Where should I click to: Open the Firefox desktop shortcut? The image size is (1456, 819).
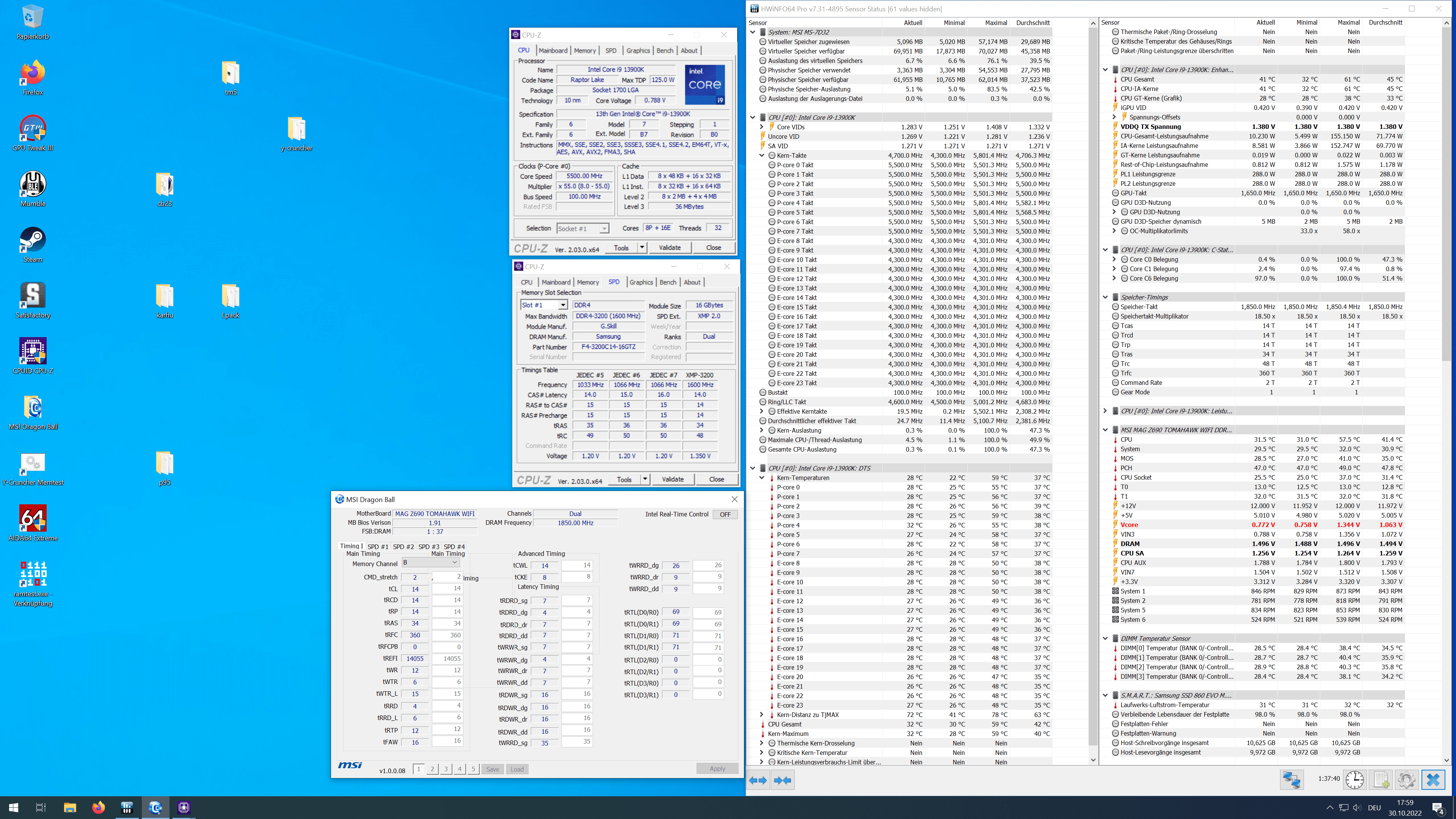click(33, 78)
